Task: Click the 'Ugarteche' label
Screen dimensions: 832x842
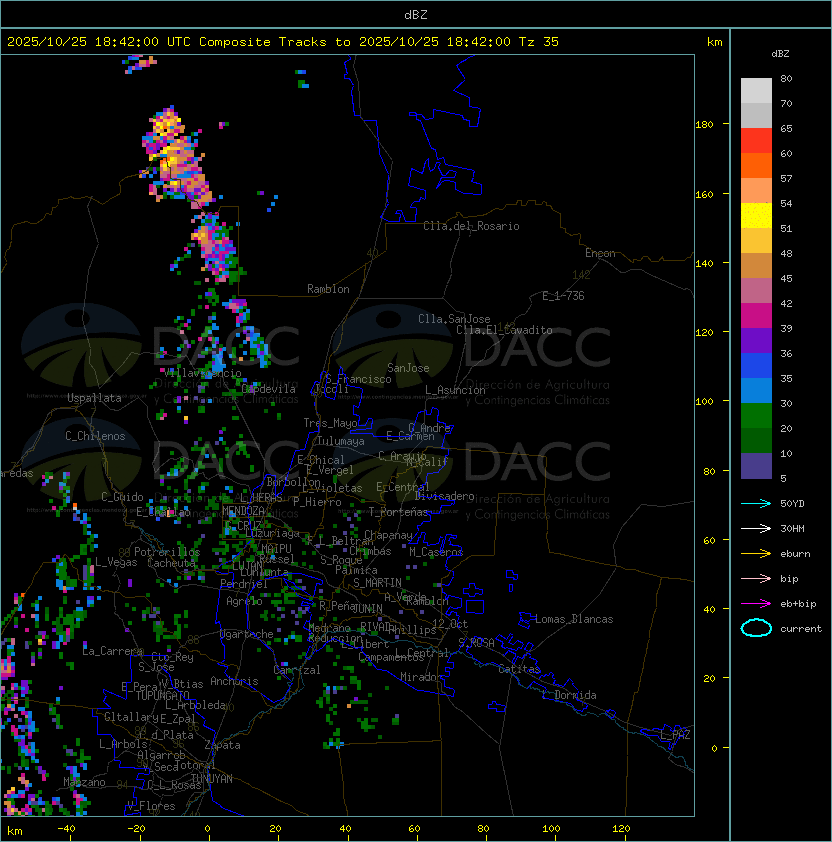Action: click(x=246, y=634)
